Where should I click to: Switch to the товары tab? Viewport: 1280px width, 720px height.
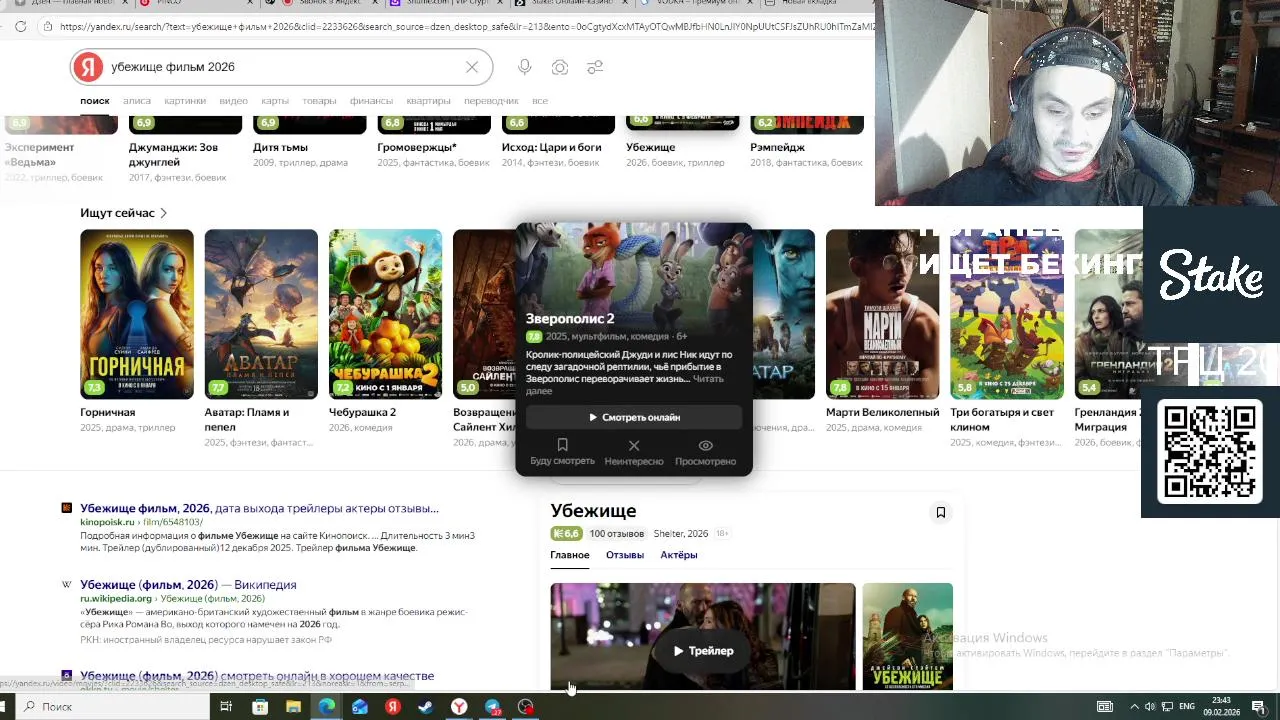319,101
